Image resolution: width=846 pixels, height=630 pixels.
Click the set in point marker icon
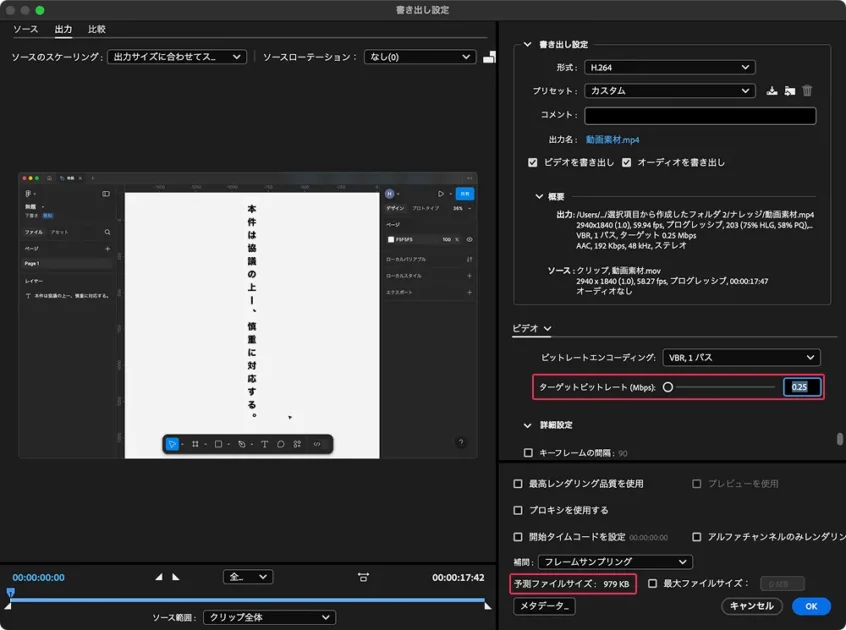click(158, 577)
